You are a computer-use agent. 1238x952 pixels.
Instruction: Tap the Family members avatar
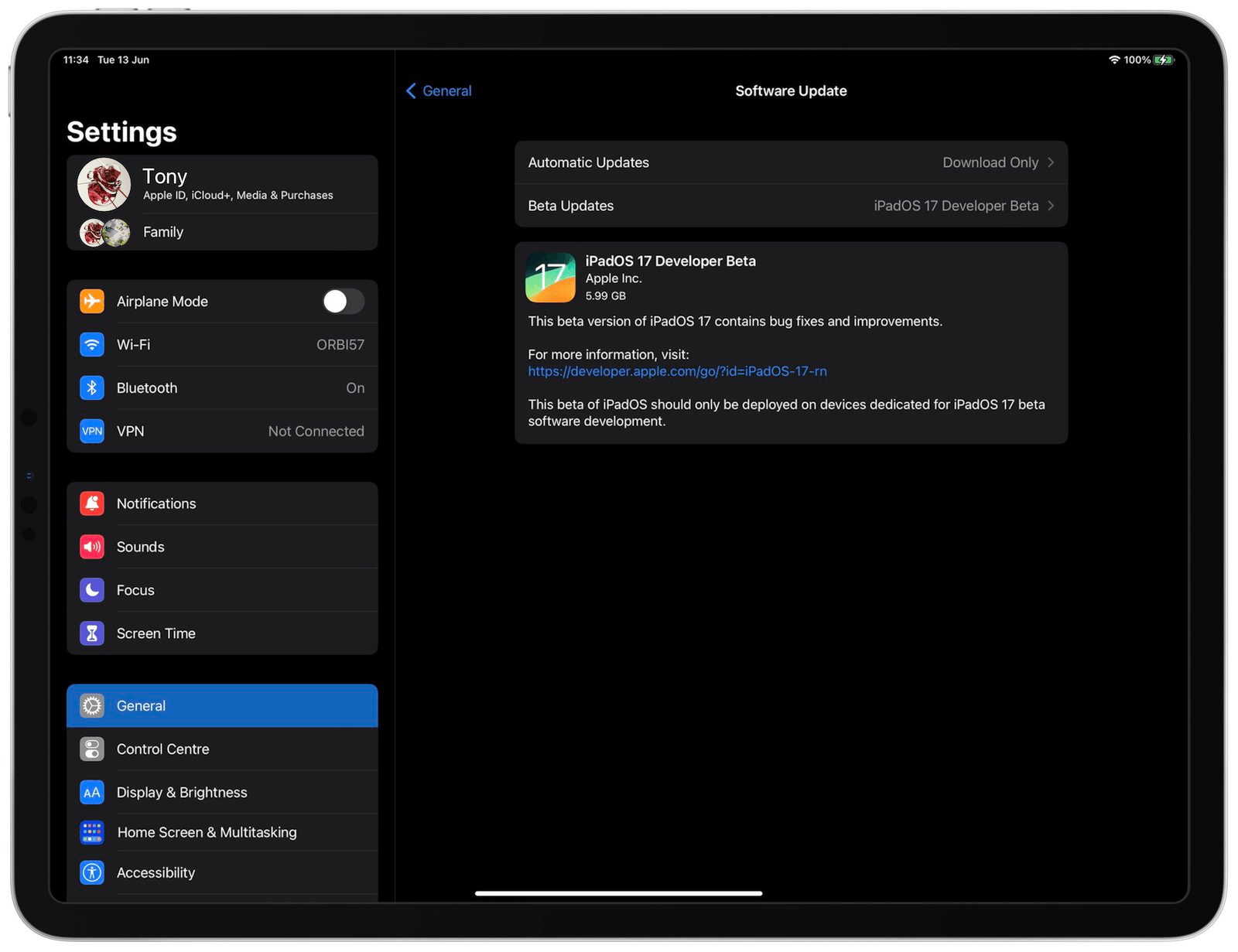(x=104, y=232)
